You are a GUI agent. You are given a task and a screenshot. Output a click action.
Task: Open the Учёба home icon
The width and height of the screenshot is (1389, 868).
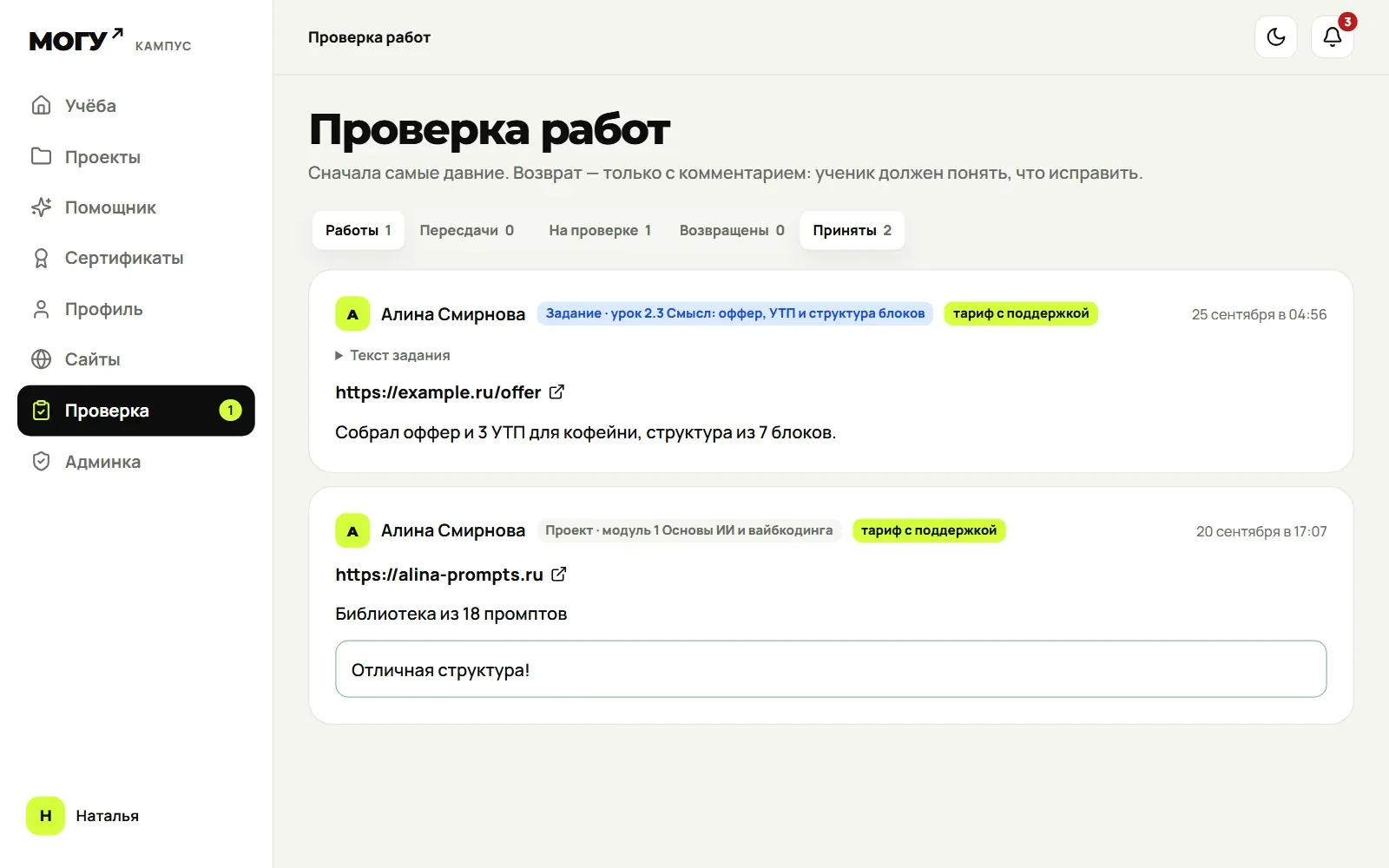coord(41,105)
